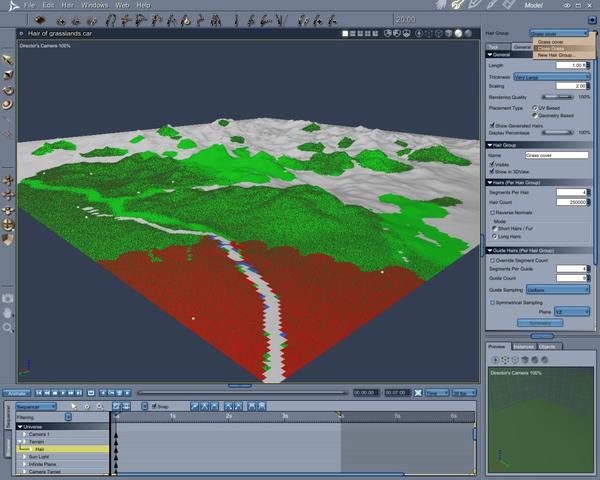This screenshot has height=480, width=600.
Task: Select the magnifier zoom tool in left toolbar
Action: (7, 327)
